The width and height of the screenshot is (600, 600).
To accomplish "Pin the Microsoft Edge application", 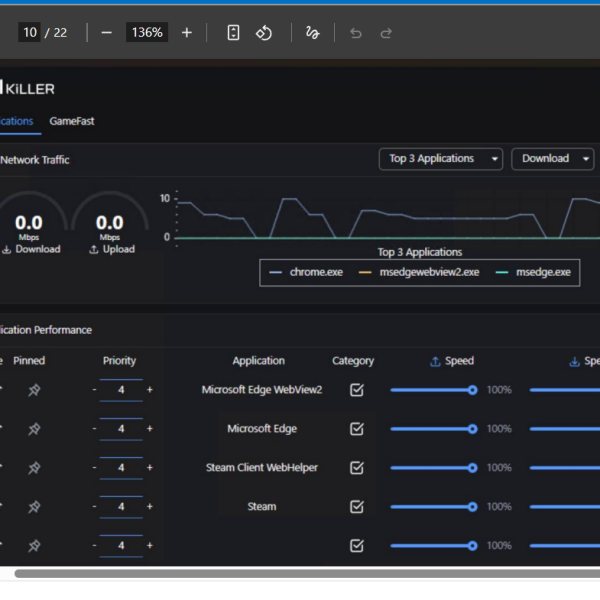I will coord(34,429).
